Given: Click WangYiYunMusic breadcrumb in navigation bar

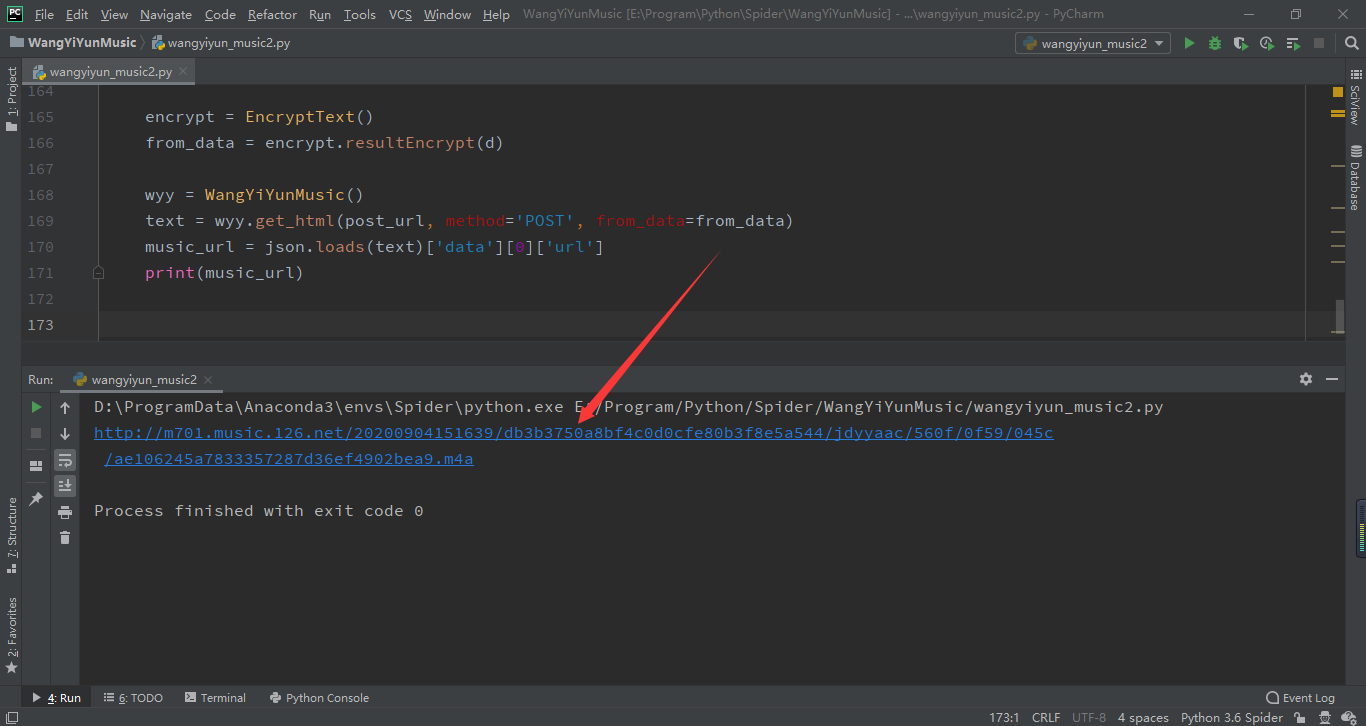Looking at the screenshot, I should [x=73, y=43].
